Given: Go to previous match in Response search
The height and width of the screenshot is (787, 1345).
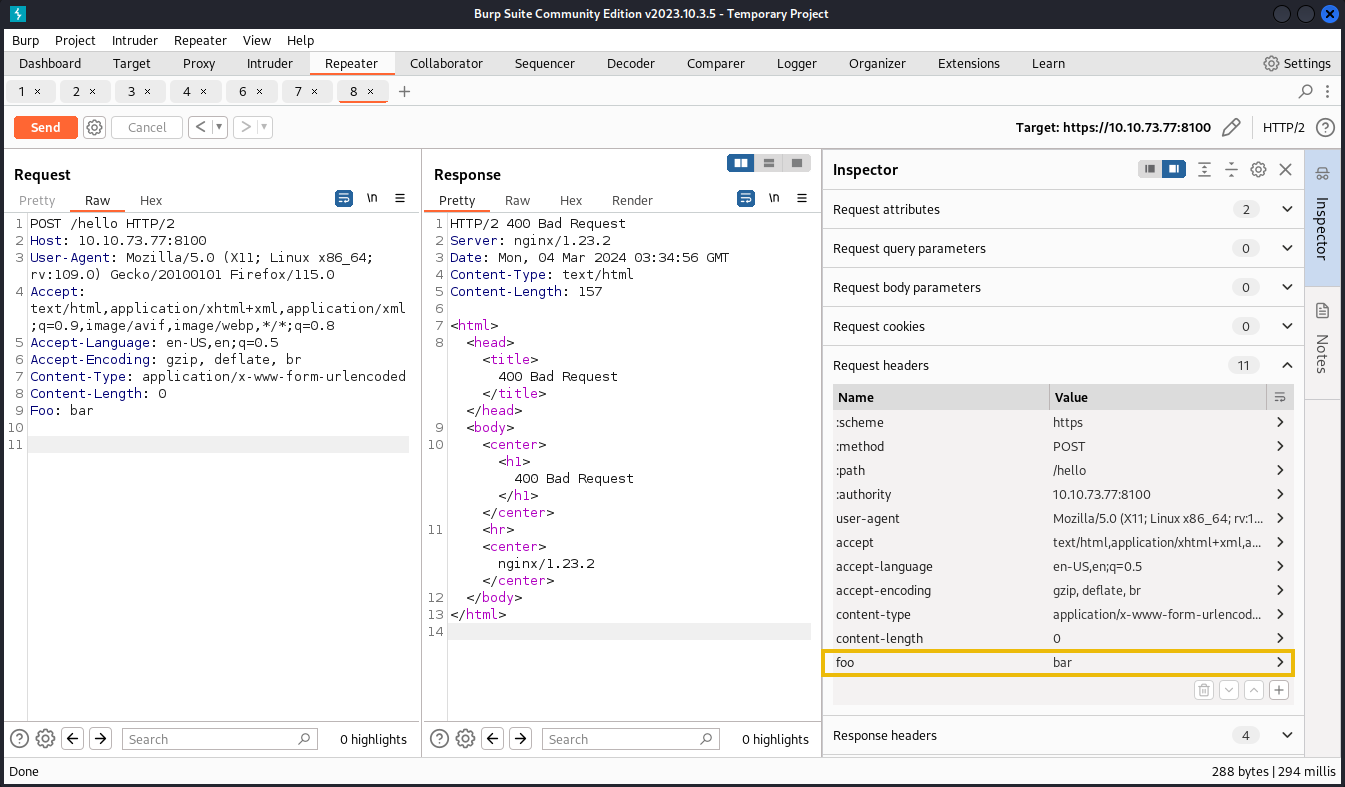Looking at the screenshot, I should pos(492,739).
